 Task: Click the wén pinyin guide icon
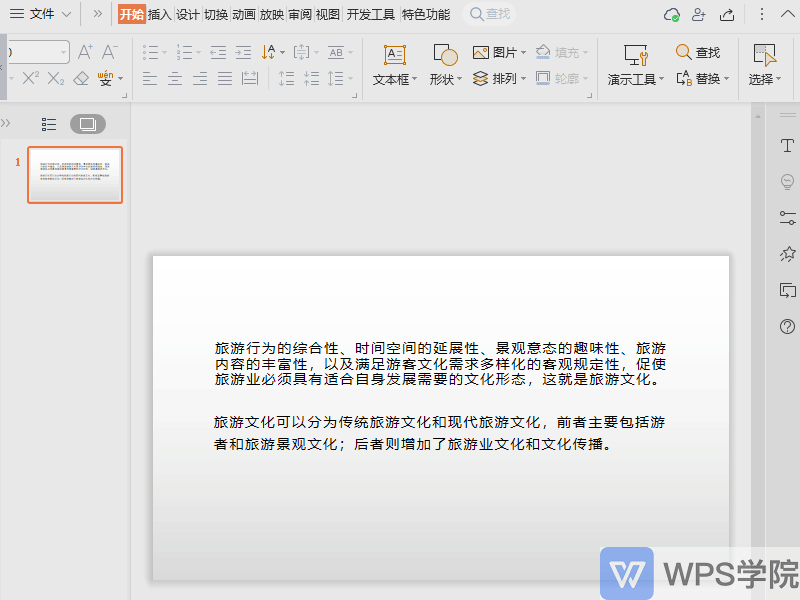[x=106, y=78]
